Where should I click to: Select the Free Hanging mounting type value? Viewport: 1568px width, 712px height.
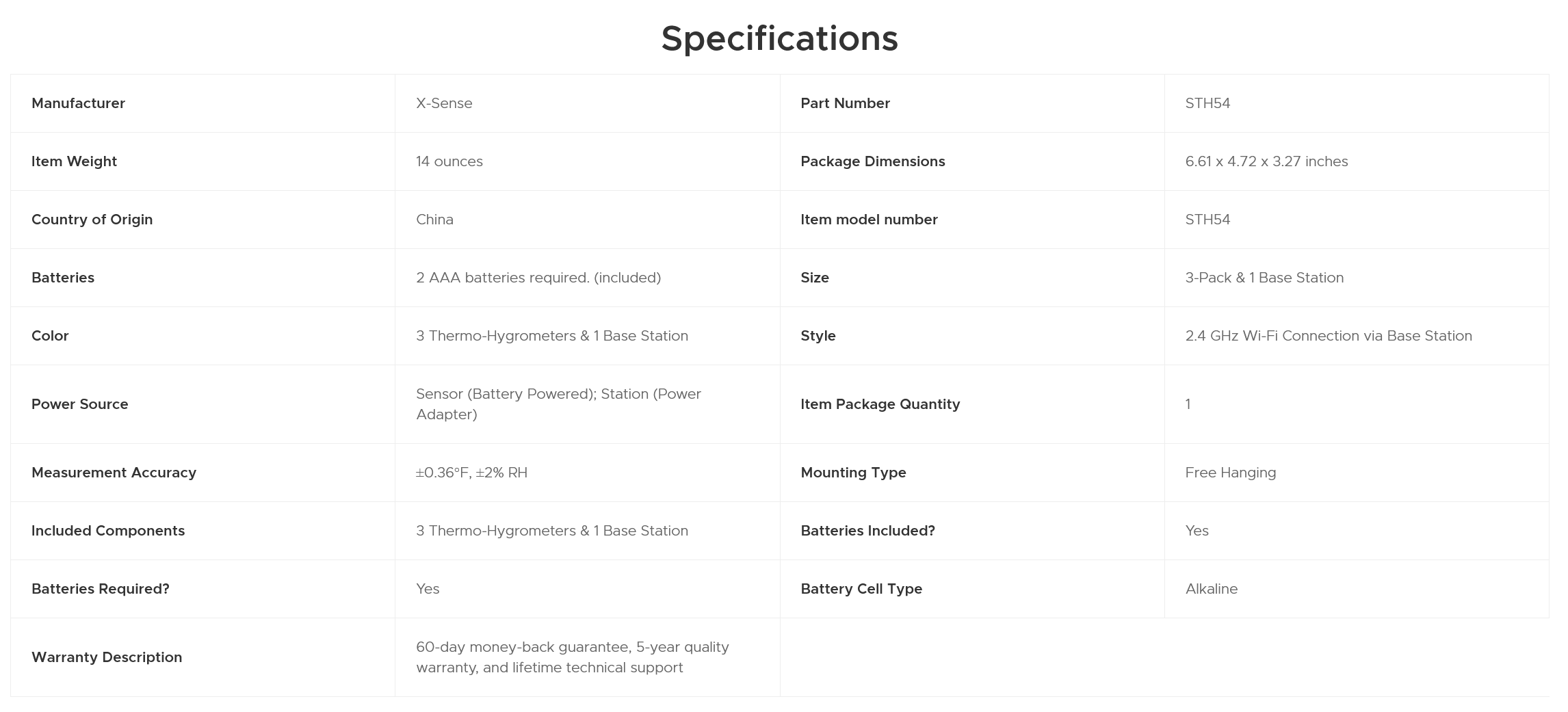pos(1231,473)
